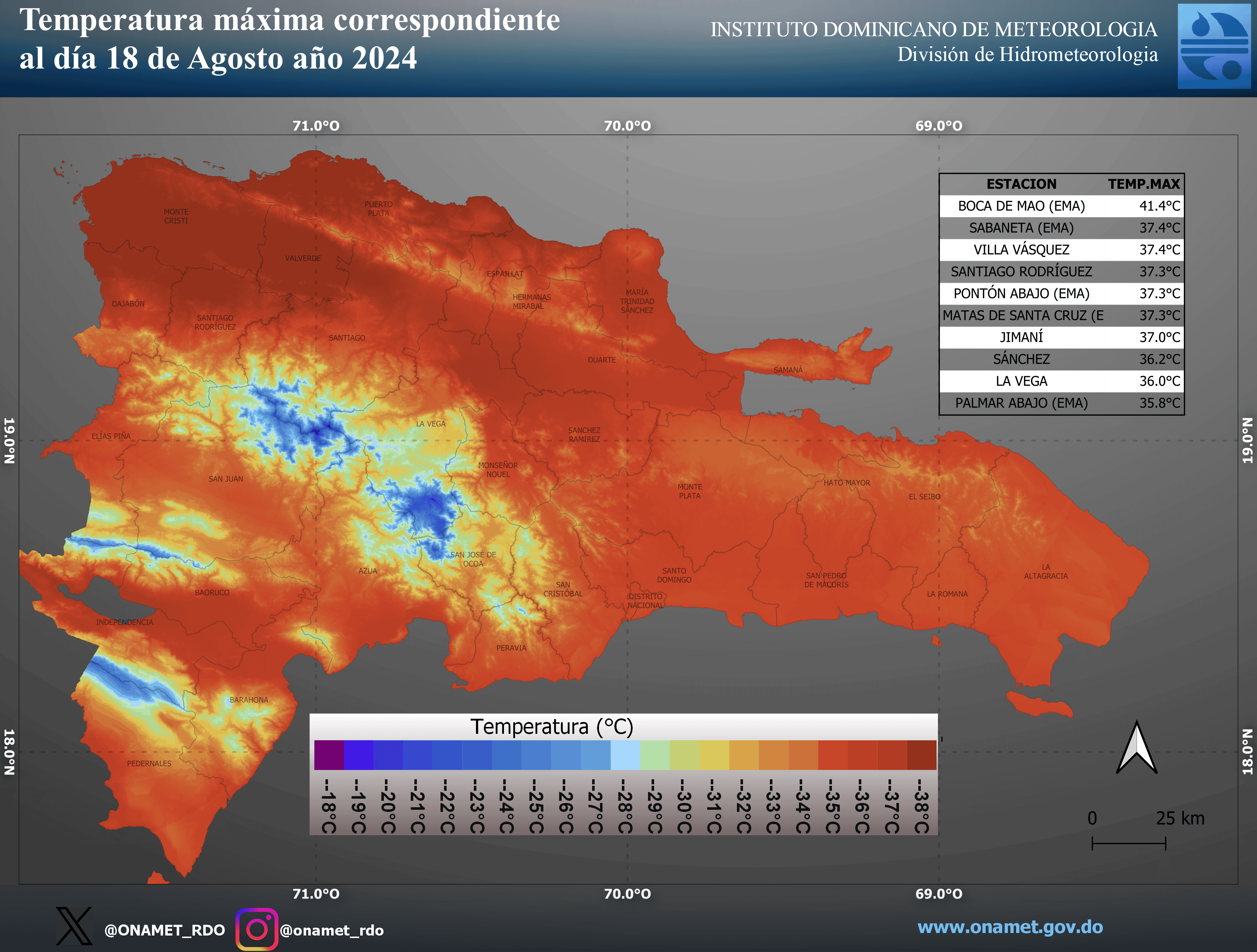Click the MARÍA TRINIDAD SÁNCHEZ label

click(x=637, y=301)
